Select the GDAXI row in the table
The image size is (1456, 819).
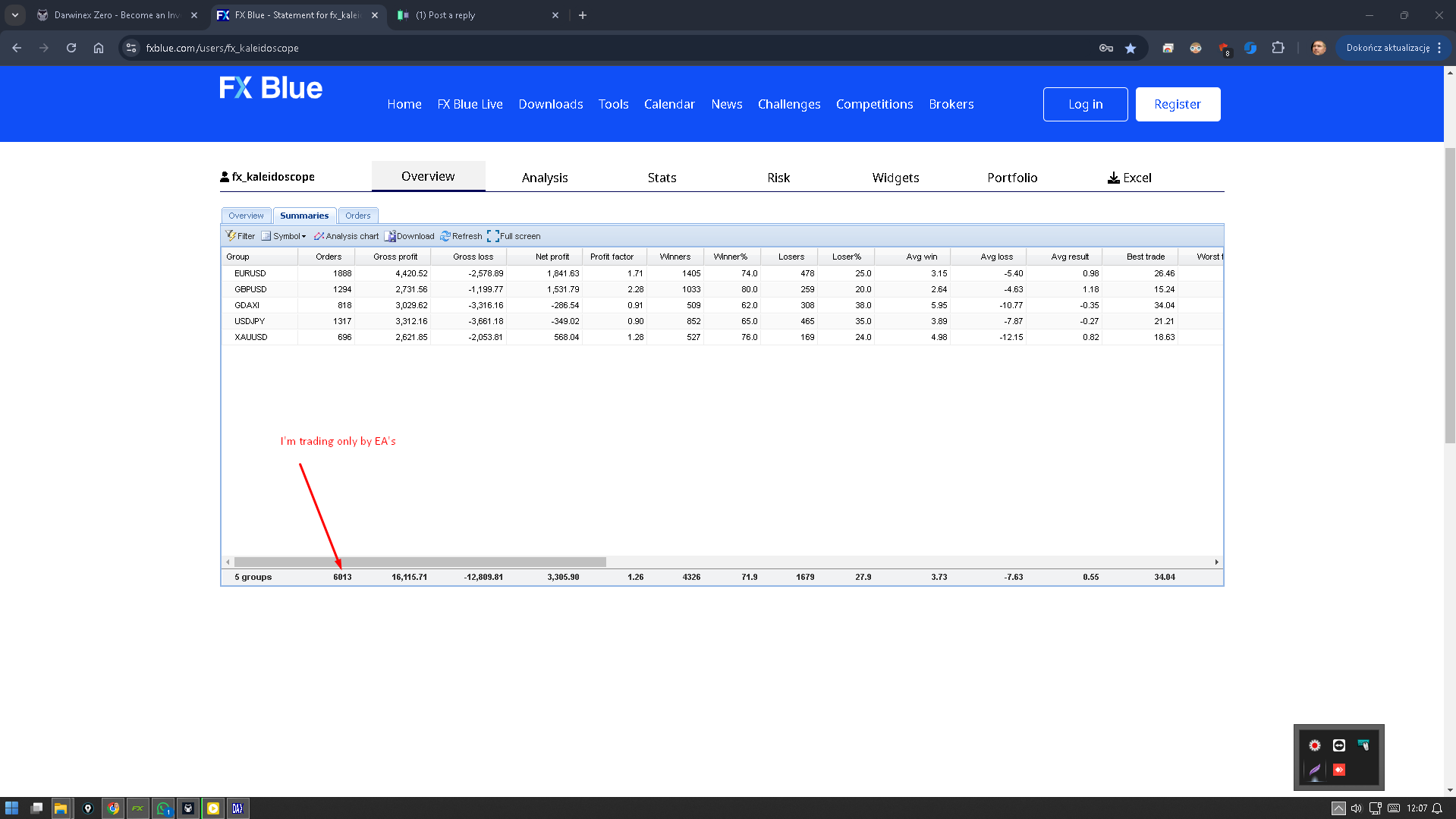pos(722,305)
